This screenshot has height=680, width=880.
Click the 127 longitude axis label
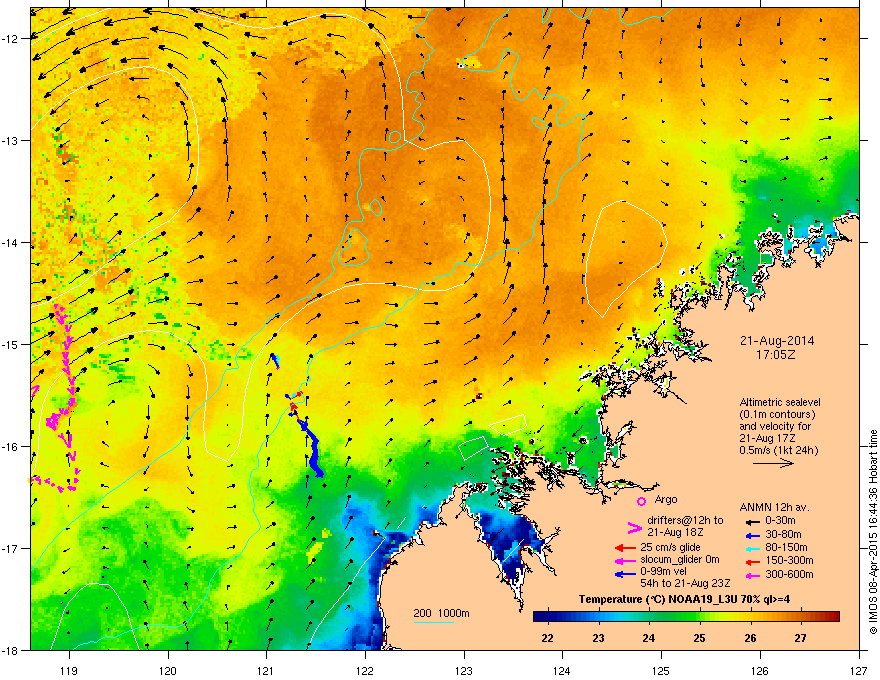tap(859, 670)
